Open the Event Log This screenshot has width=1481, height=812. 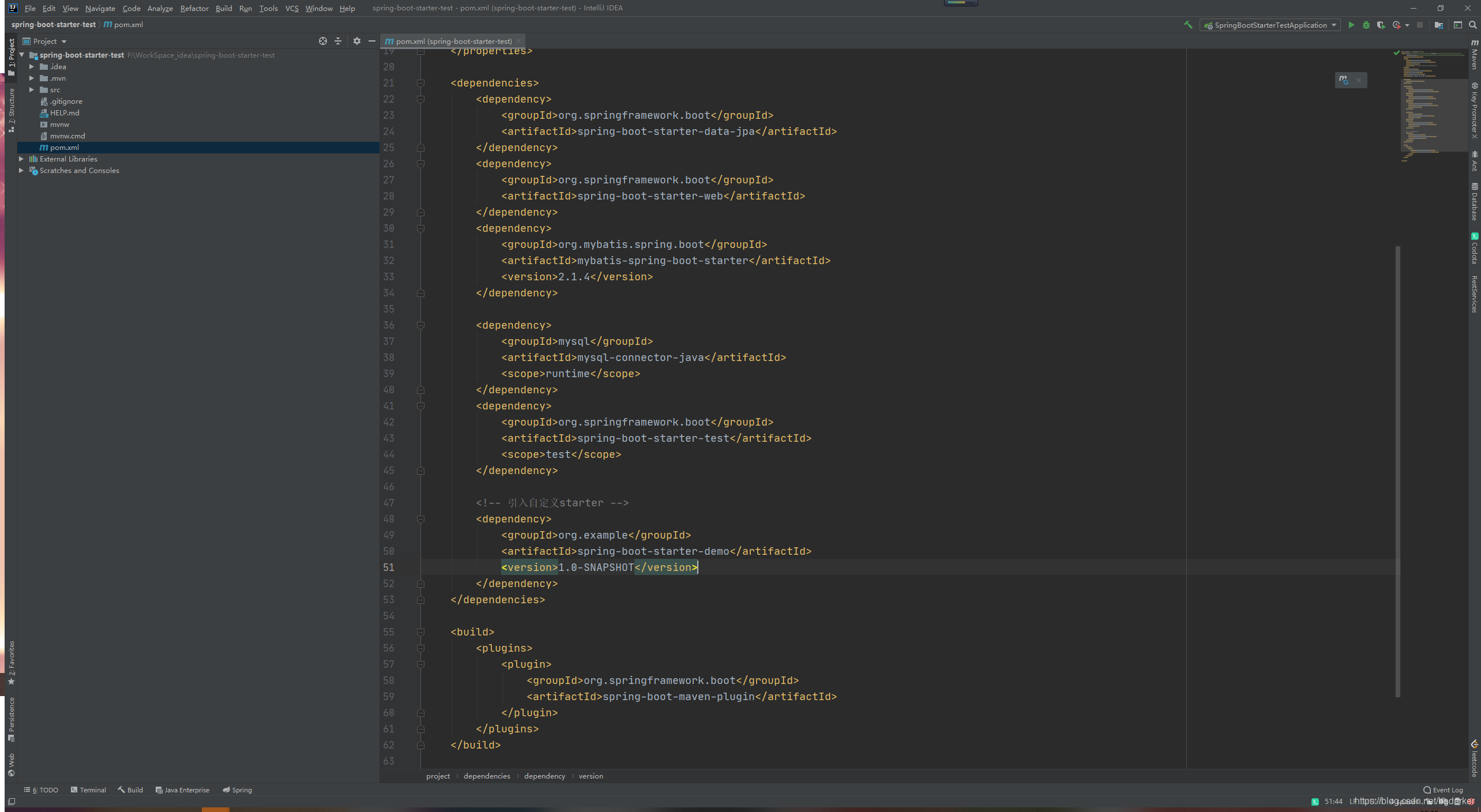click(x=1443, y=790)
